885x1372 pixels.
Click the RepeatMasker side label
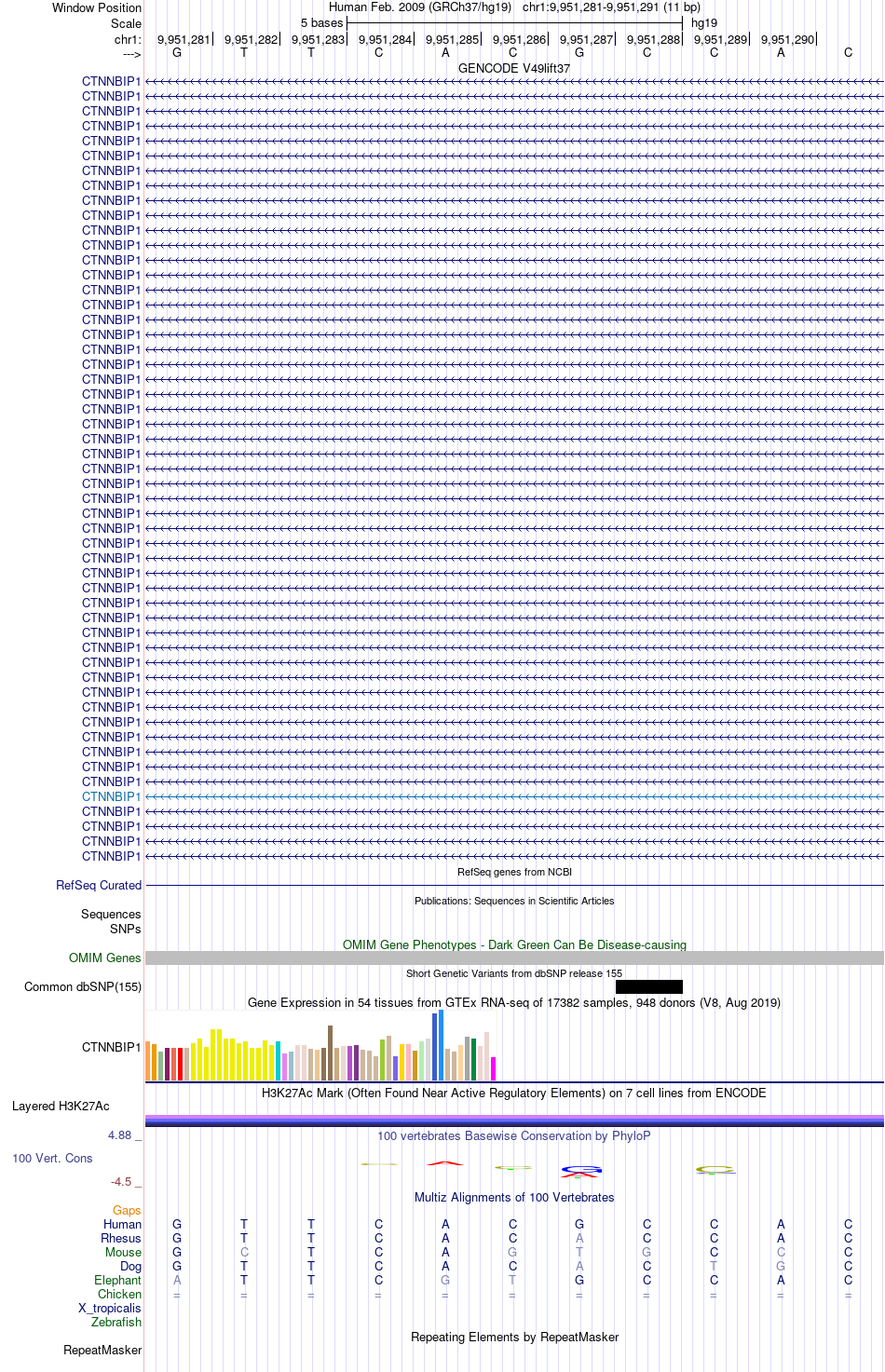point(102,1351)
